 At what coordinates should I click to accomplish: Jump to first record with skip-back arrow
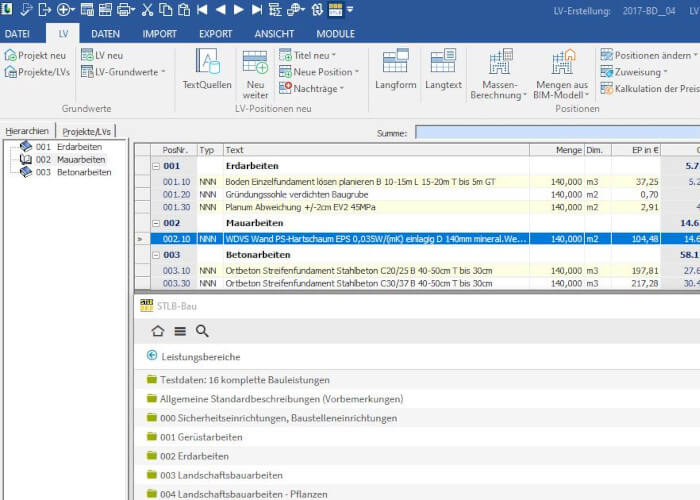coord(202,9)
